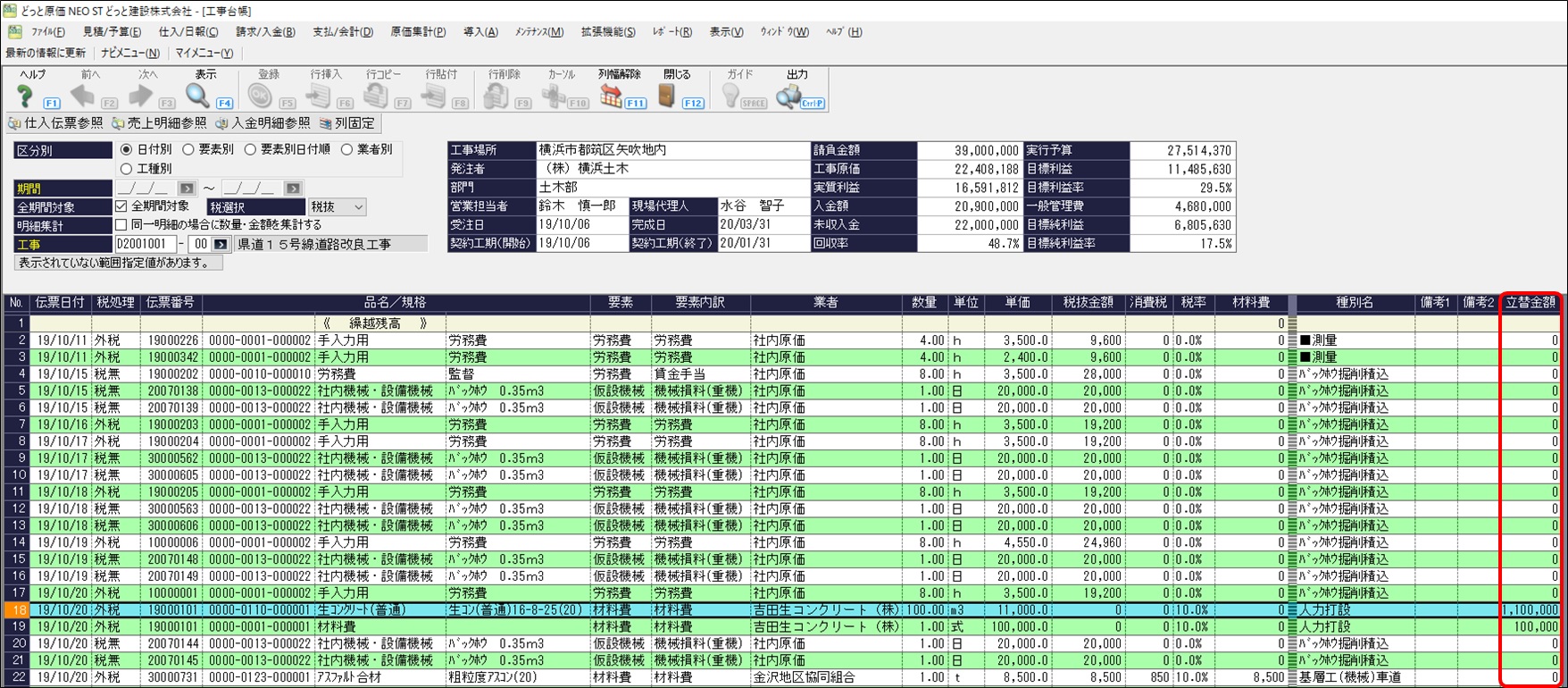Screen dimensions: 1568x688
Task: Uncheck the 全期間対象 checkbox
Action: [121, 206]
